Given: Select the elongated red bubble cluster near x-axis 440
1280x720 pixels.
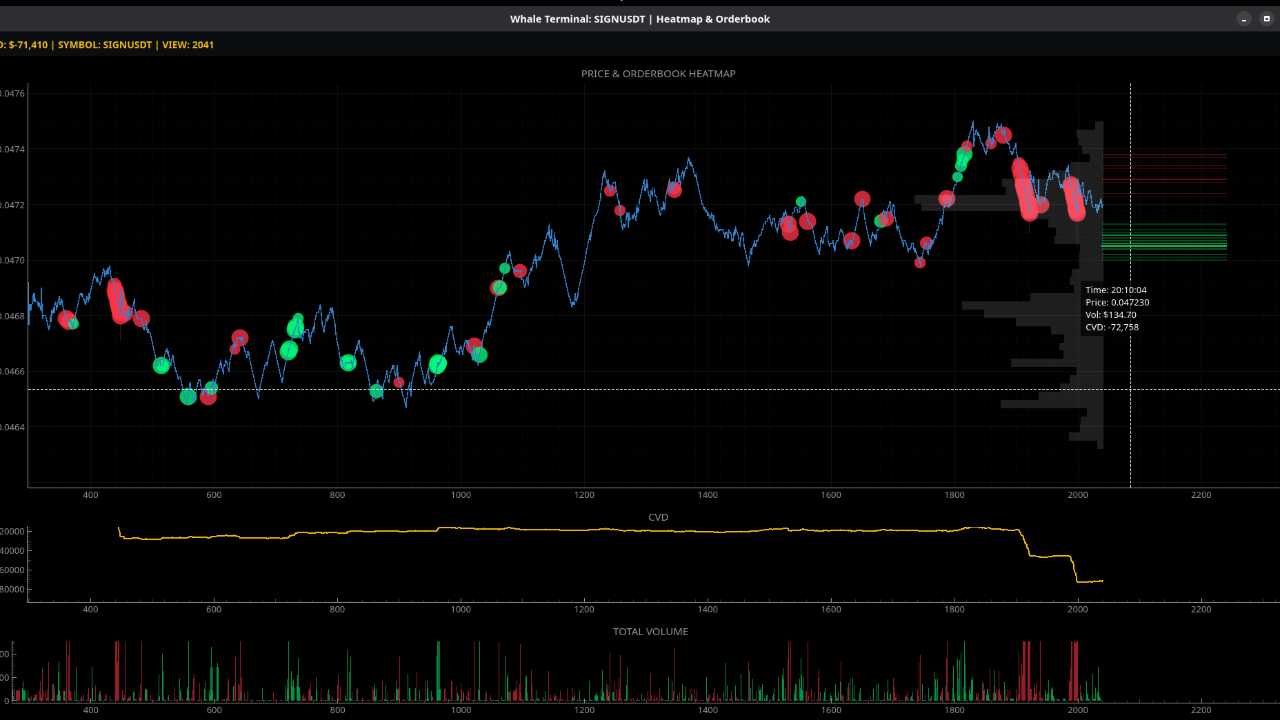Looking at the screenshot, I should tap(118, 300).
